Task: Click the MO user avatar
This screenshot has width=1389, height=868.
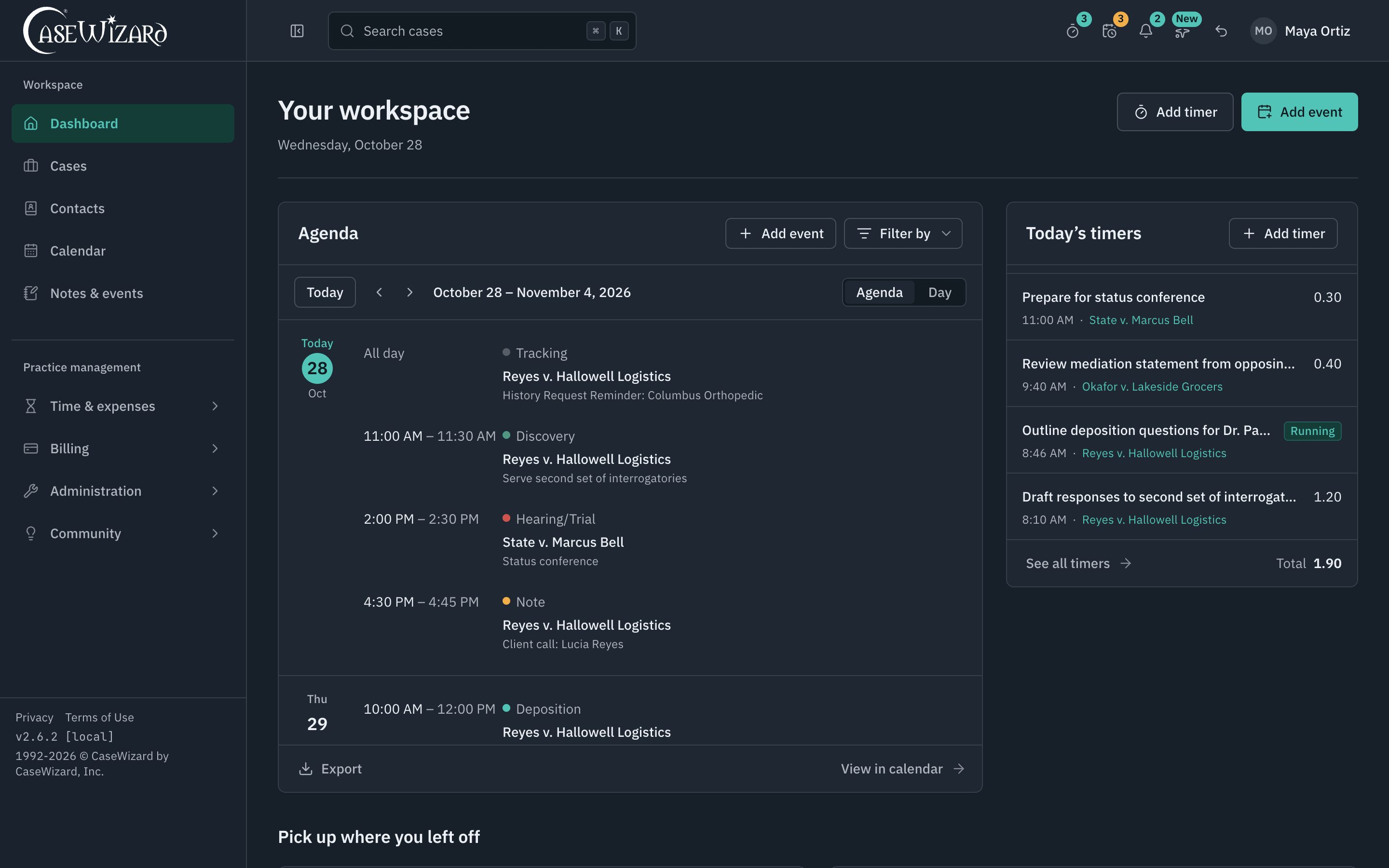Action: coord(1263,31)
